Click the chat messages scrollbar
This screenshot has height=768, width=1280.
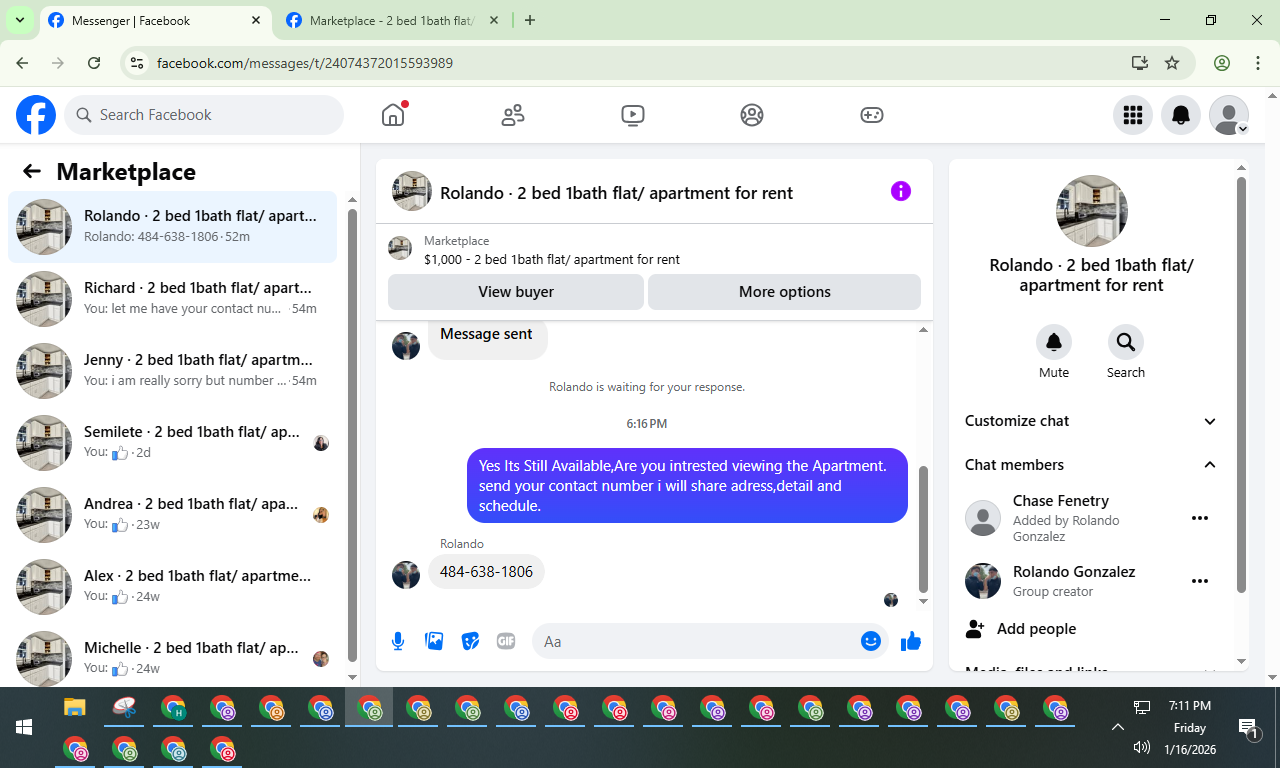pyautogui.click(x=923, y=530)
